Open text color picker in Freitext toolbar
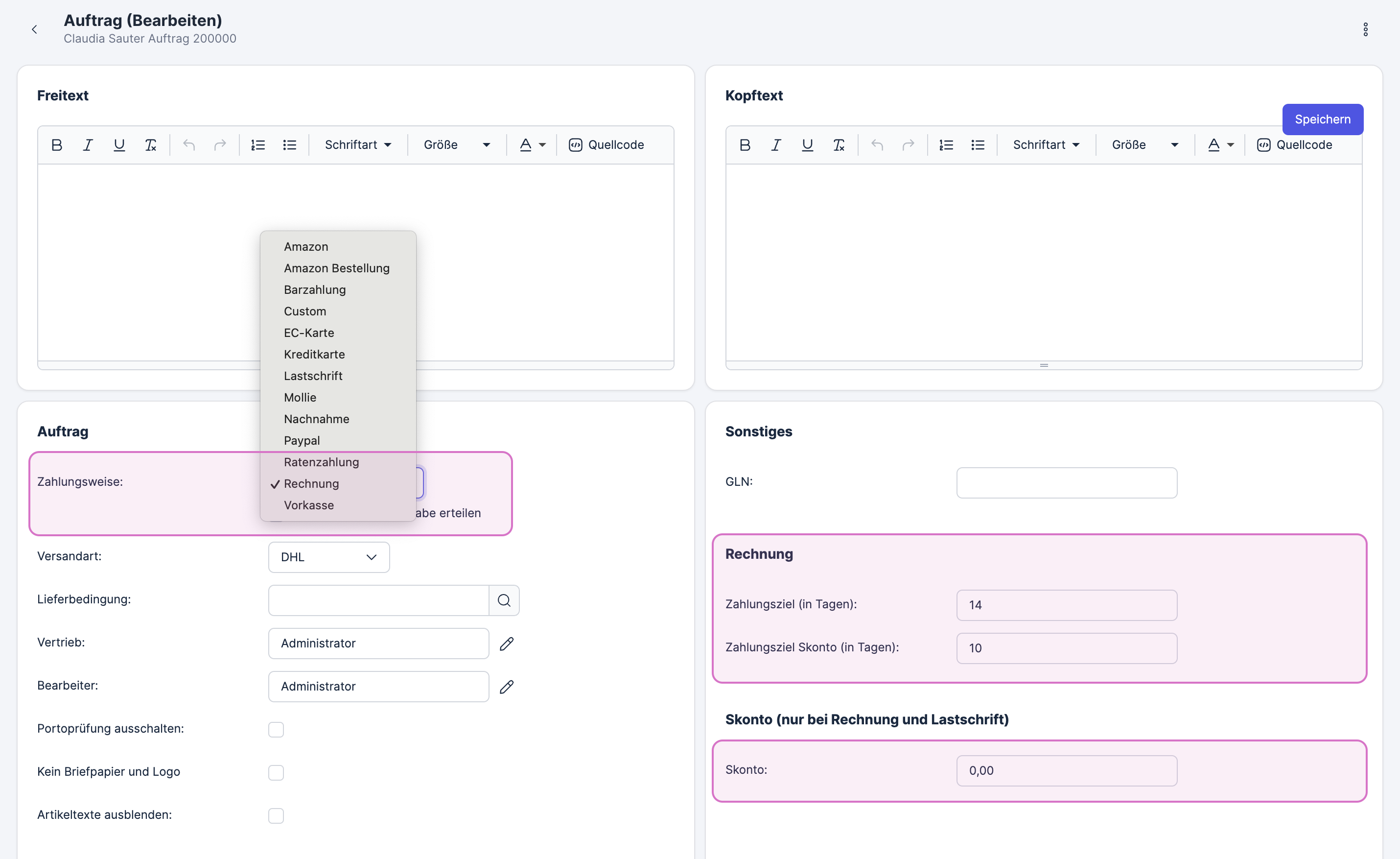Image resolution: width=1400 pixels, height=859 pixels. [x=532, y=145]
